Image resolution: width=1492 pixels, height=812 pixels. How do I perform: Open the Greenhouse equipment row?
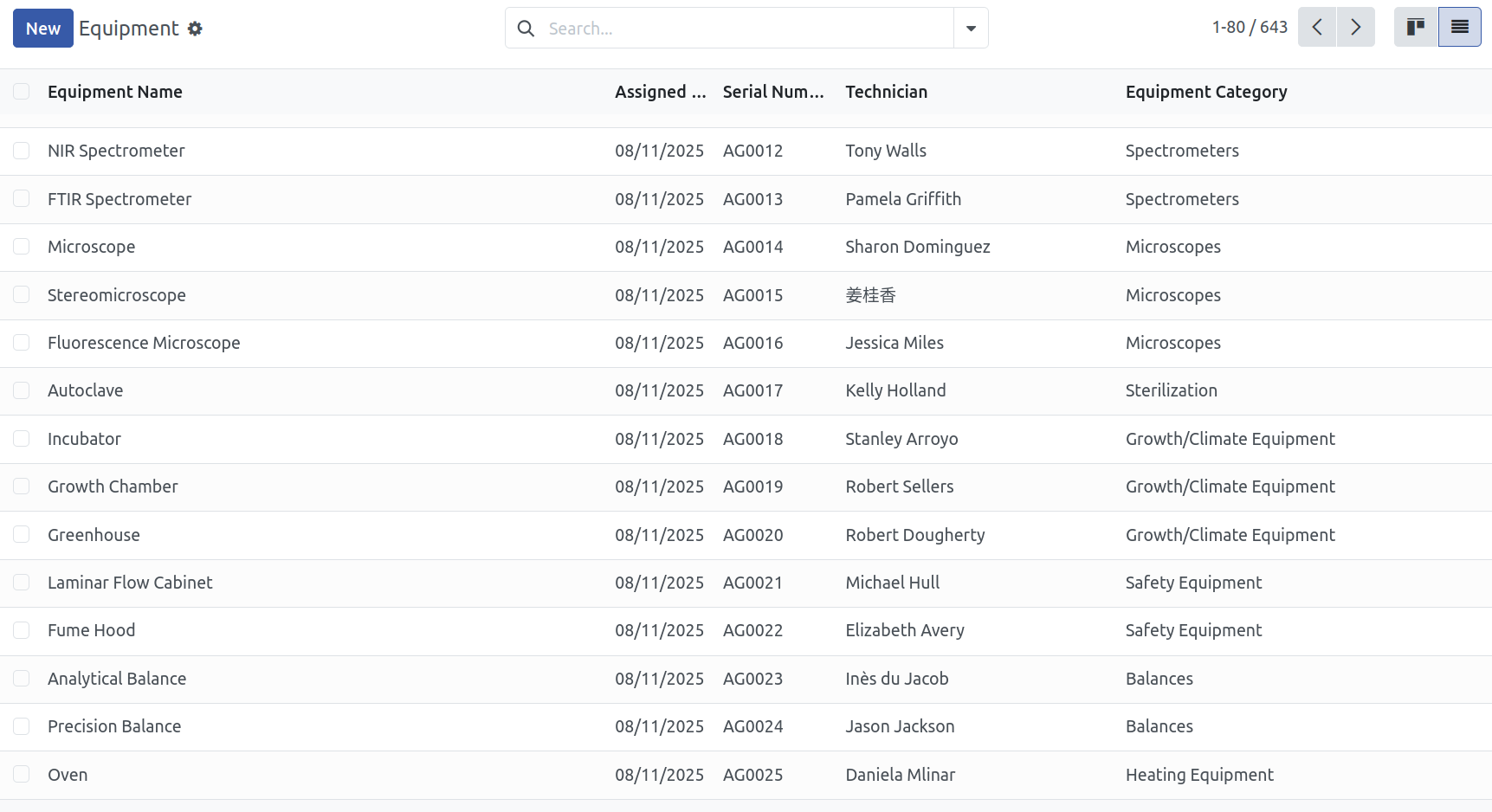click(x=746, y=535)
